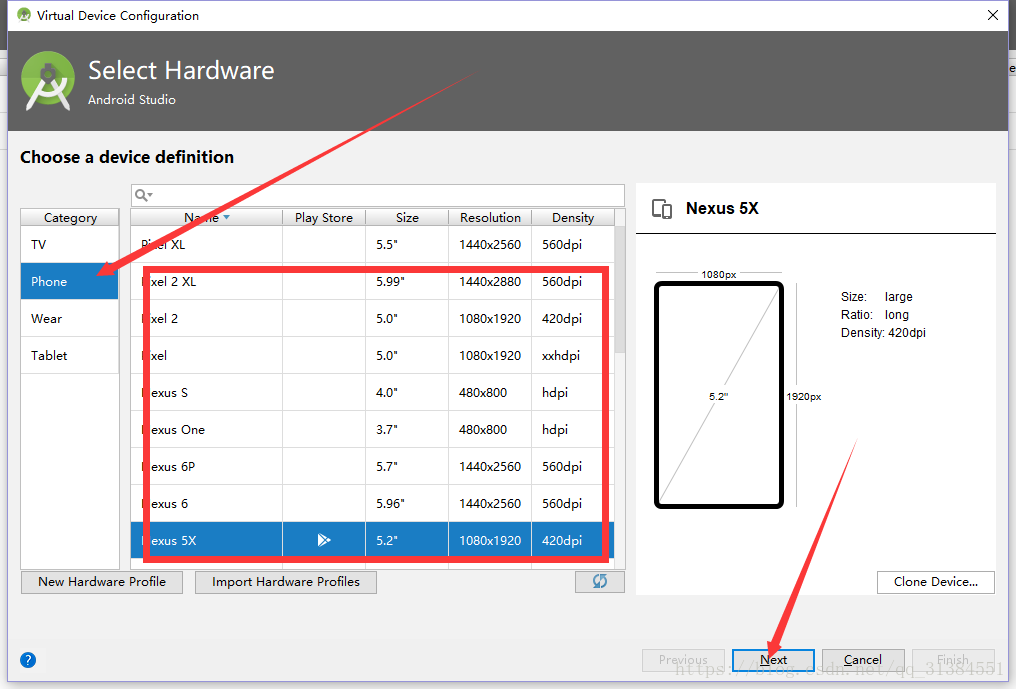The width and height of the screenshot is (1016, 689).
Task: Select the TV category
Action: point(70,244)
